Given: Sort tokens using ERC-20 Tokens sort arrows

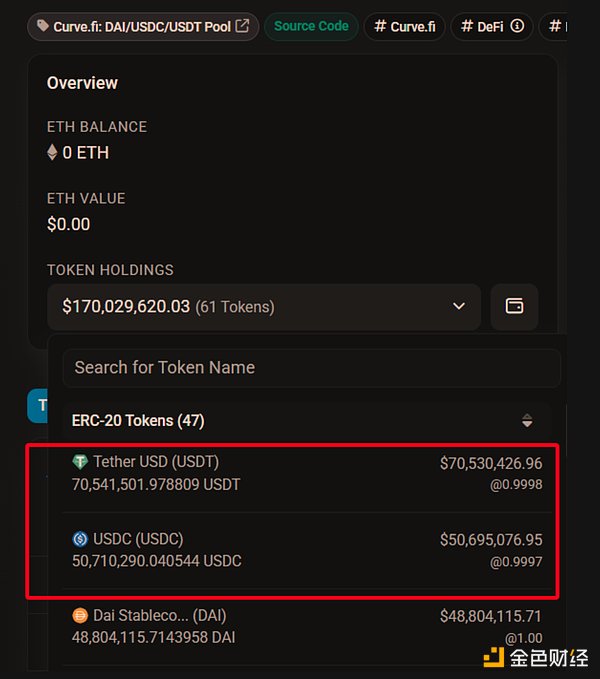Looking at the screenshot, I should click(527, 421).
